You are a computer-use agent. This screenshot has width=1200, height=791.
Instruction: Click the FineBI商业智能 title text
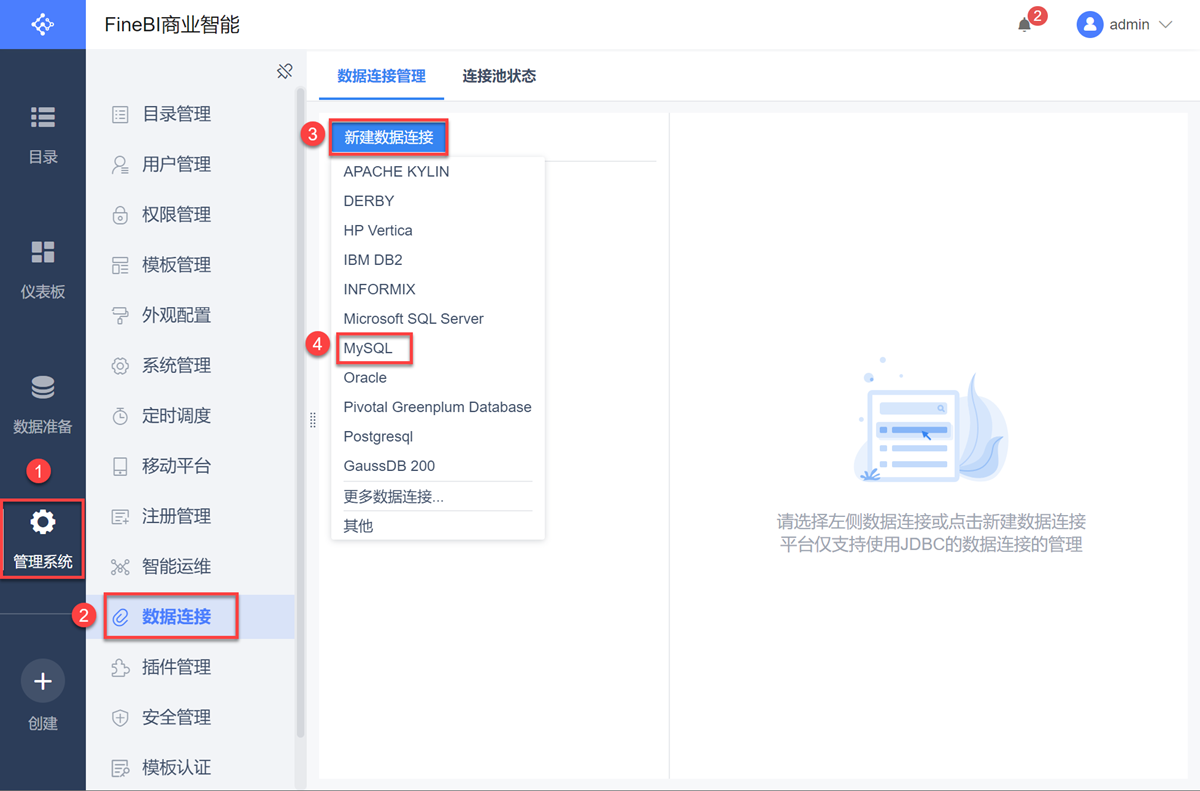point(172,25)
